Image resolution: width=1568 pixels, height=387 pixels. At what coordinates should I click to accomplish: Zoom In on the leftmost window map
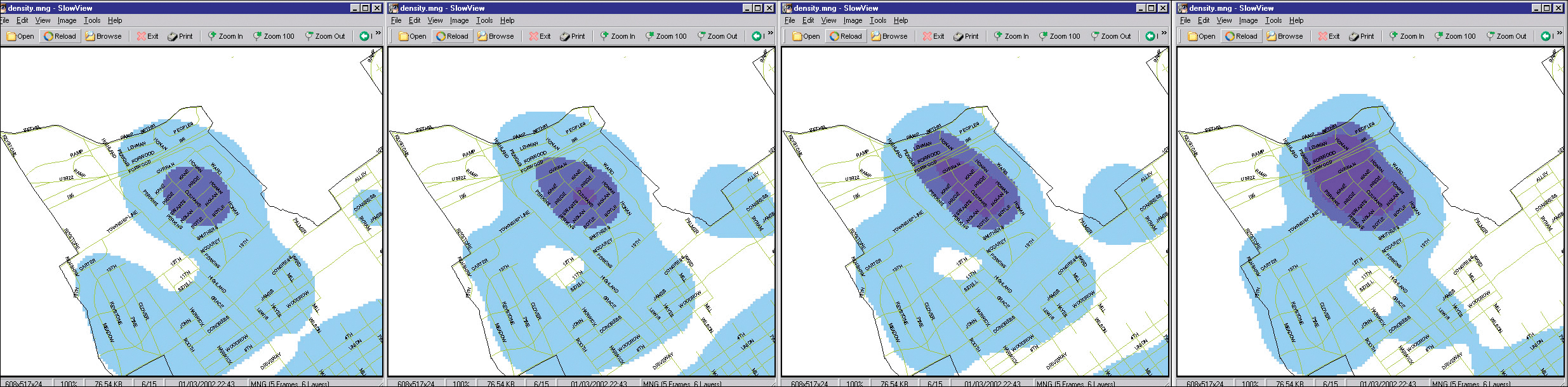pyautogui.click(x=225, y=36)
